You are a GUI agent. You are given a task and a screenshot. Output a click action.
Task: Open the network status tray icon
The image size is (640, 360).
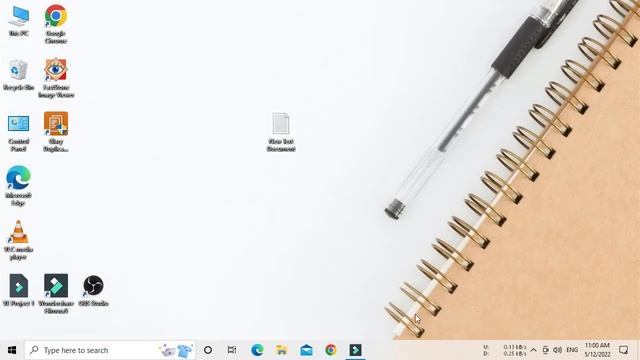546,350
